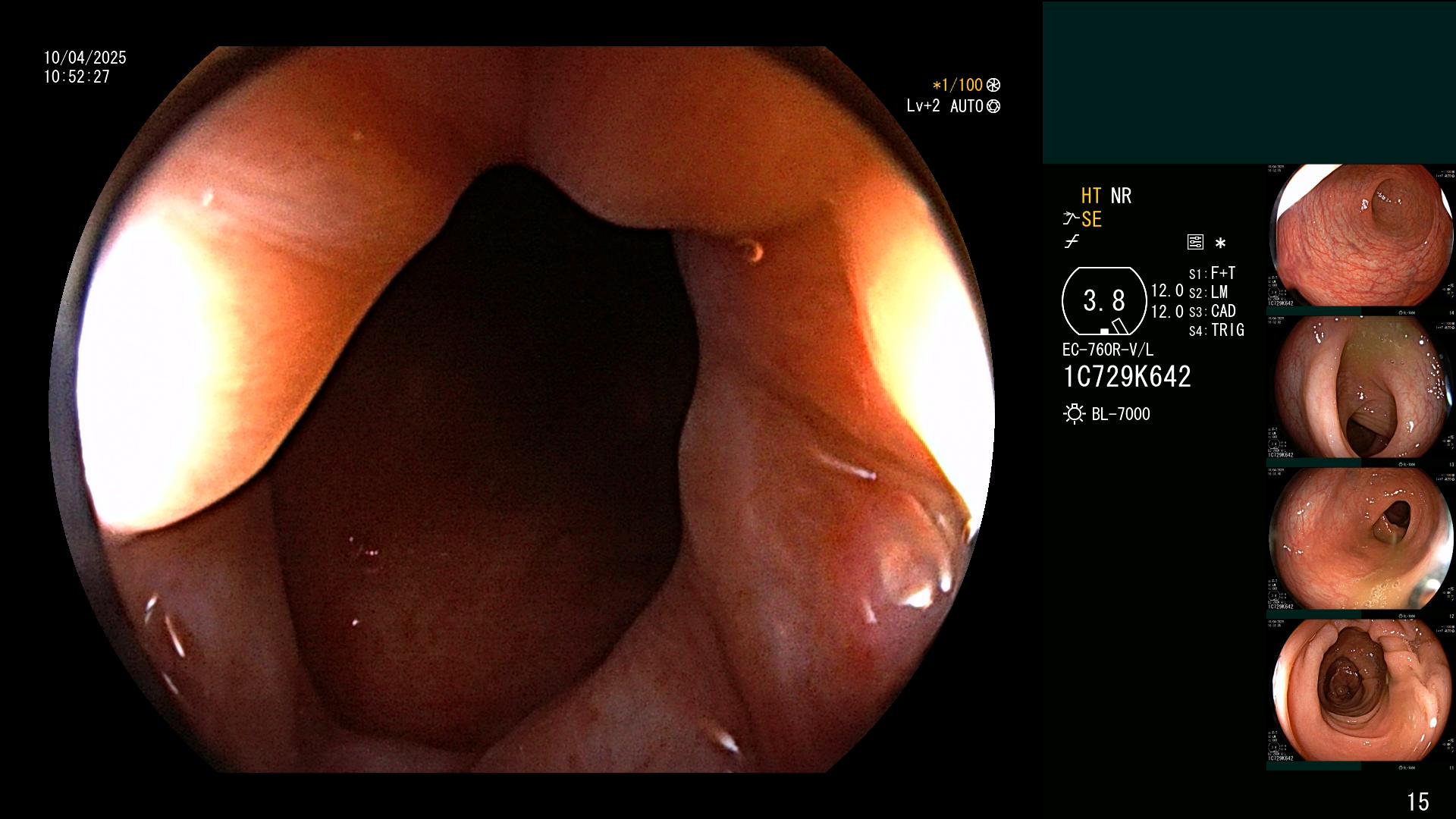1456x819 pixels.
Task: Click the main live endoscopic image
Action: (522, 409)
